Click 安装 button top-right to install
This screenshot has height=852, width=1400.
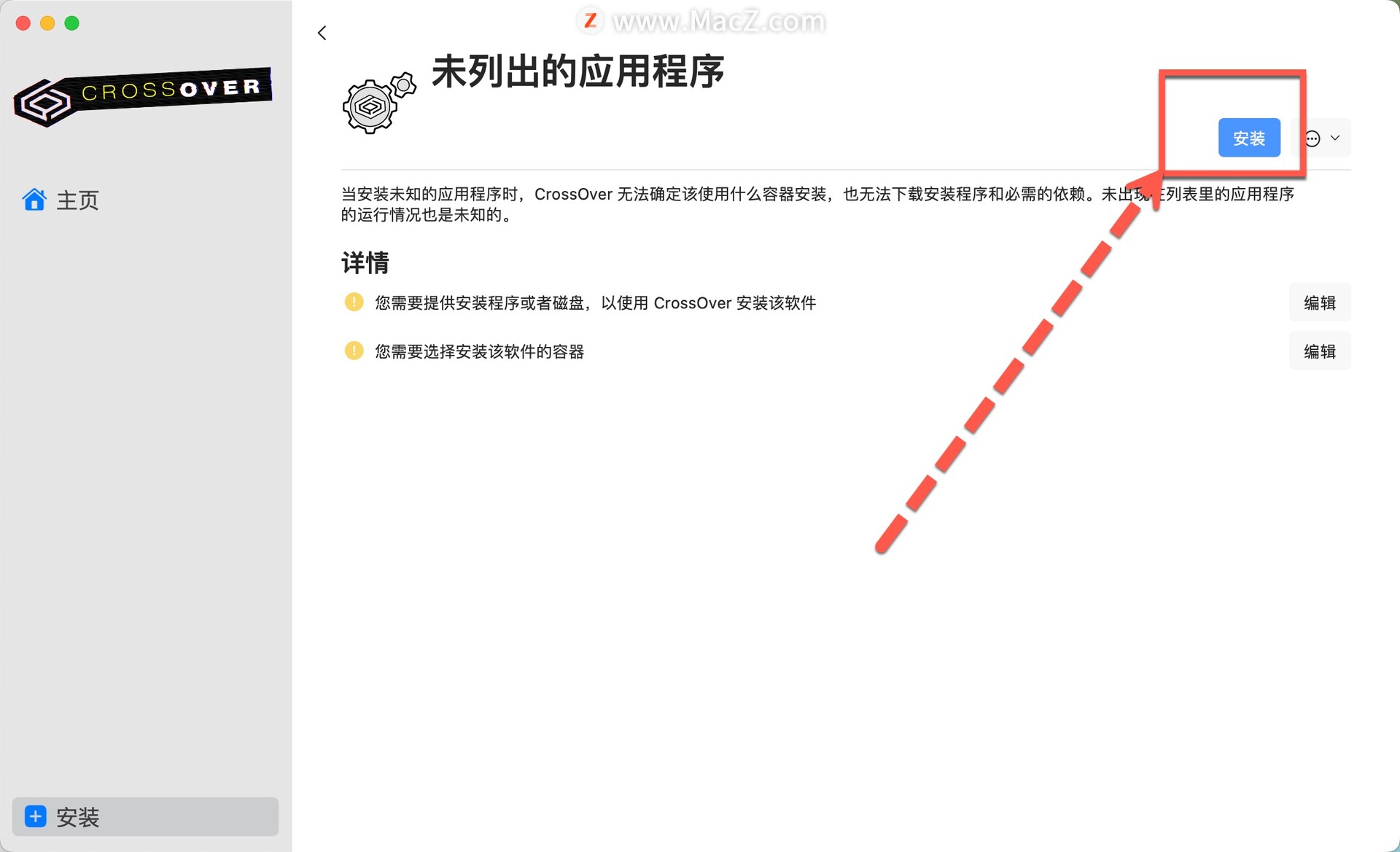coord(1249,137)
